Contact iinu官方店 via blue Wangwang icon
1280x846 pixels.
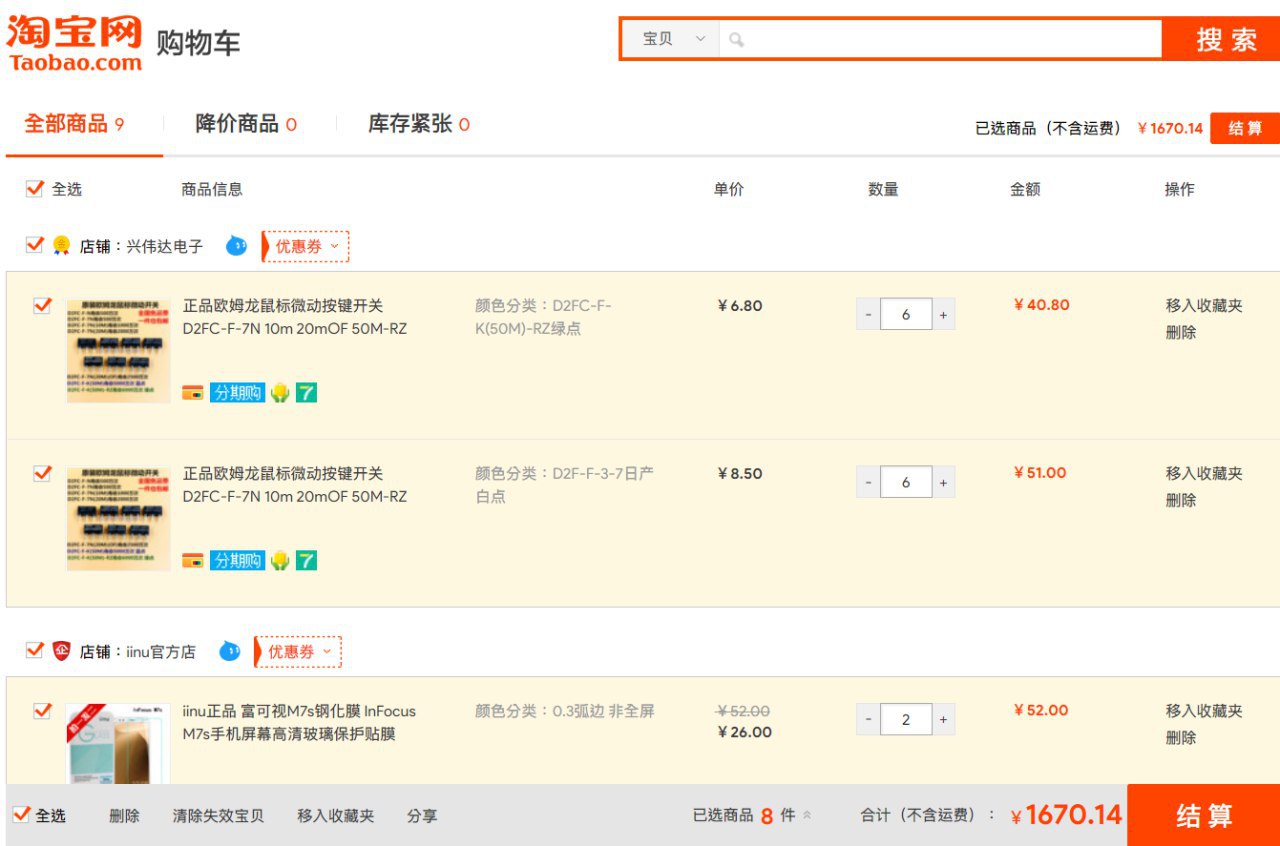(229, 651)
